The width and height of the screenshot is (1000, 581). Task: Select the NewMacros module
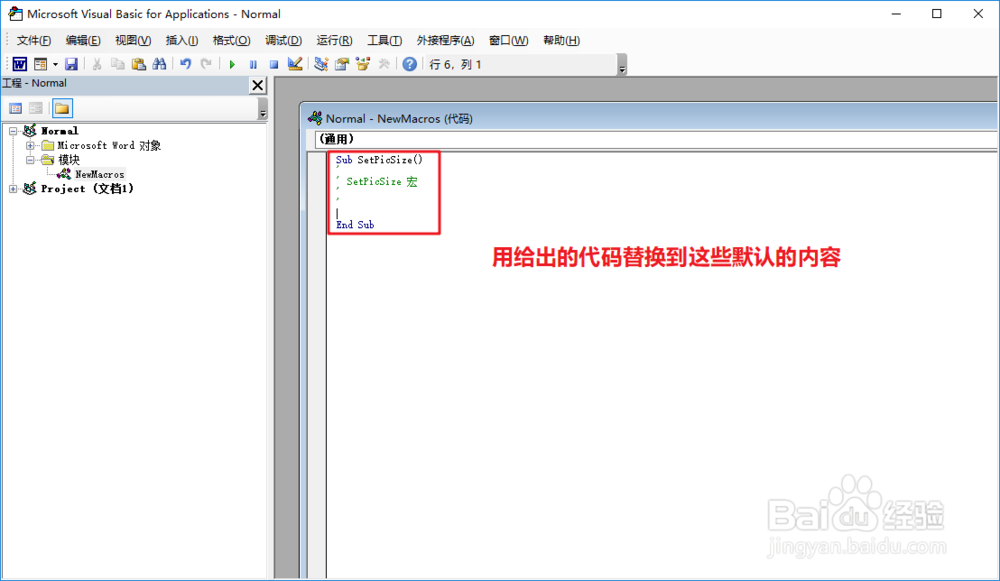coord(99,174)
